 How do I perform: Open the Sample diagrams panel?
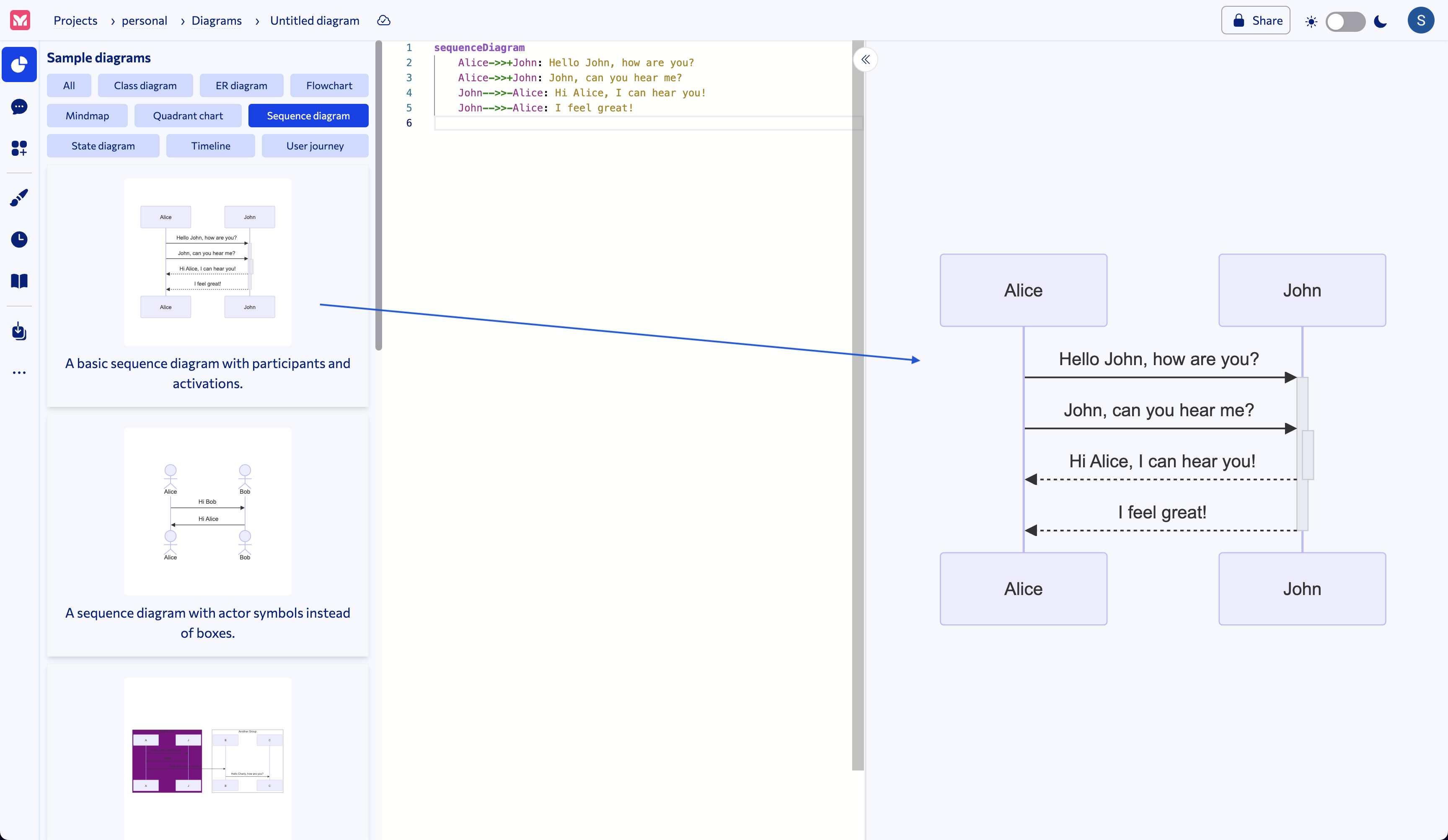(19, 64)
